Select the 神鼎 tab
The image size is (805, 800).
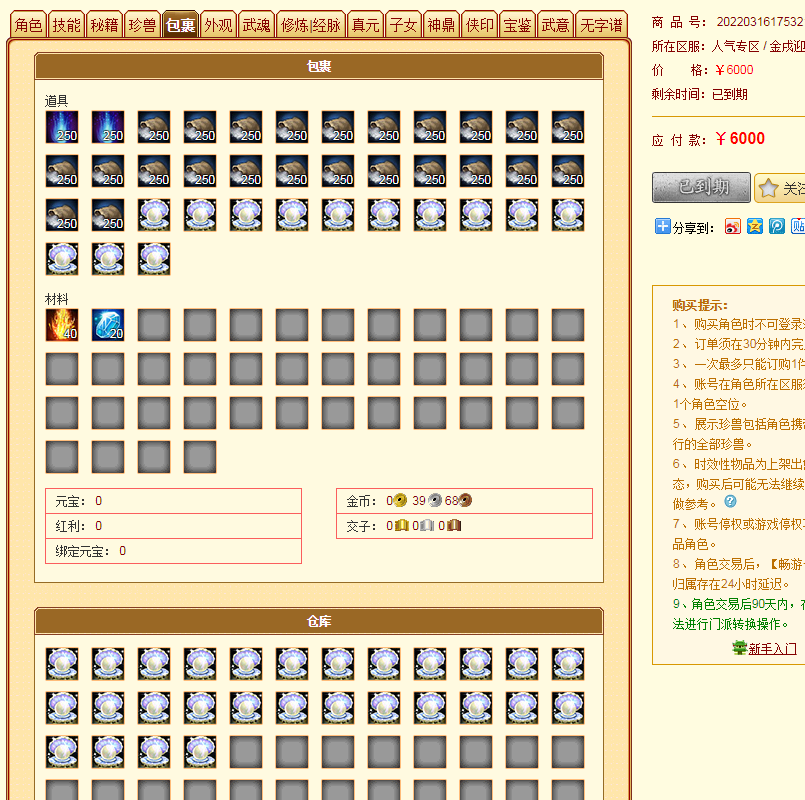coord(441,25)
